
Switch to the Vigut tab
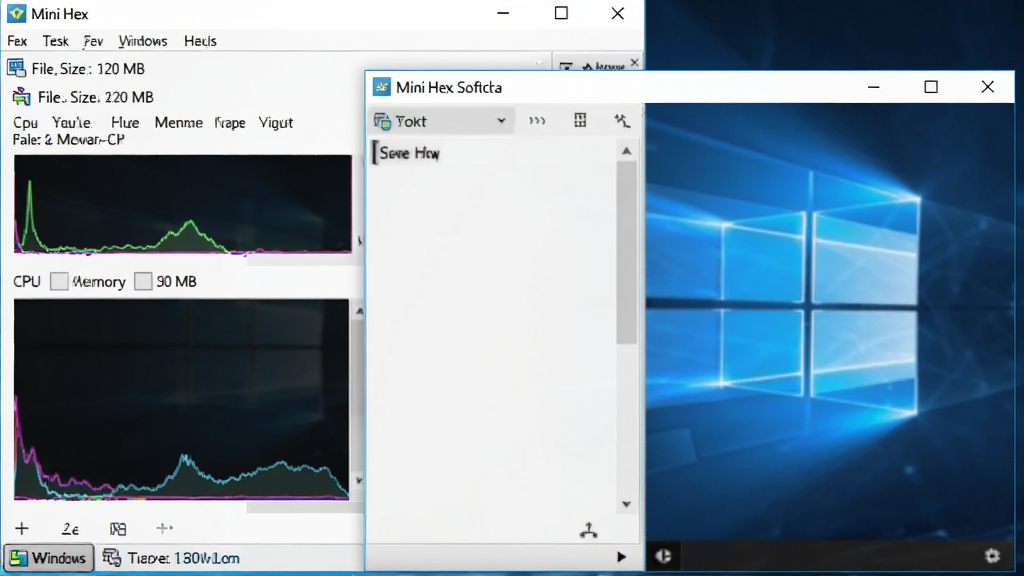click(276, 123)
